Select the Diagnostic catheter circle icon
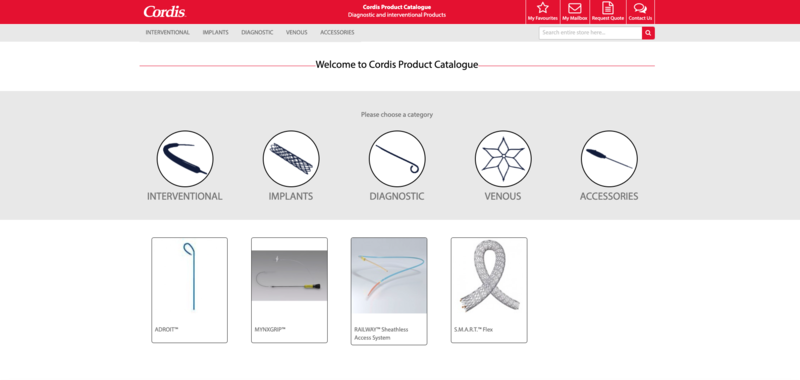 pyautogui.click(x=397, y=159)
